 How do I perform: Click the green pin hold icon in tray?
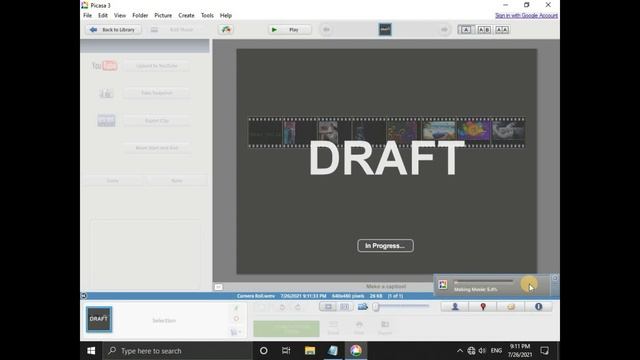click(x=236, y=308)
